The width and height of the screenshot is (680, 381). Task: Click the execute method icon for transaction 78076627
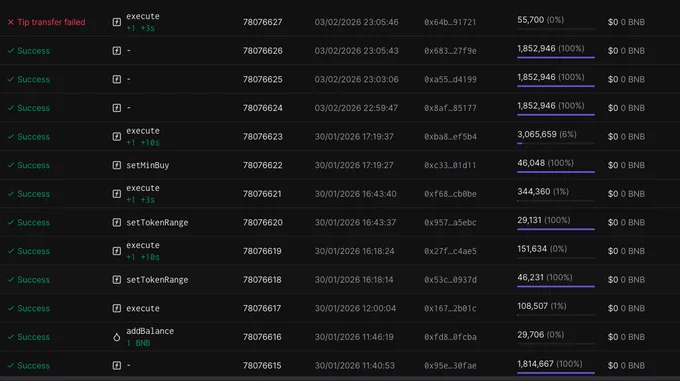click(x=117, y=22)
